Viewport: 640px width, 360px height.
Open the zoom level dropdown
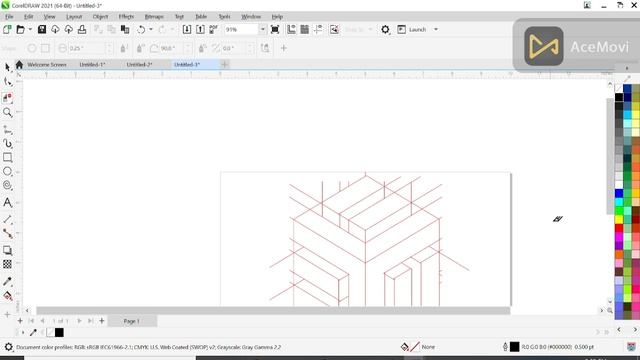[x=262, y=29]
